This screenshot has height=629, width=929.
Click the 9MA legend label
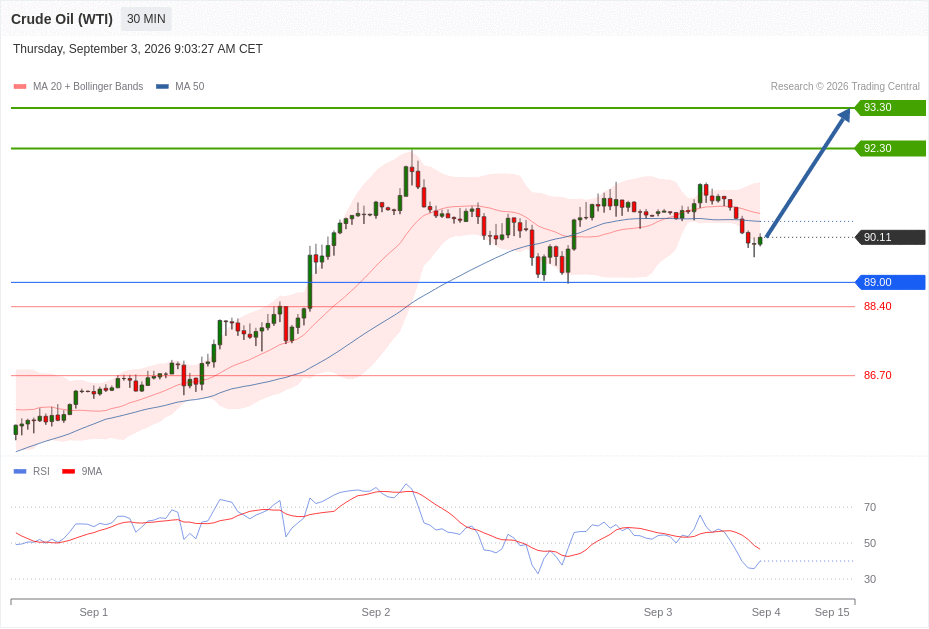(92, 471)
